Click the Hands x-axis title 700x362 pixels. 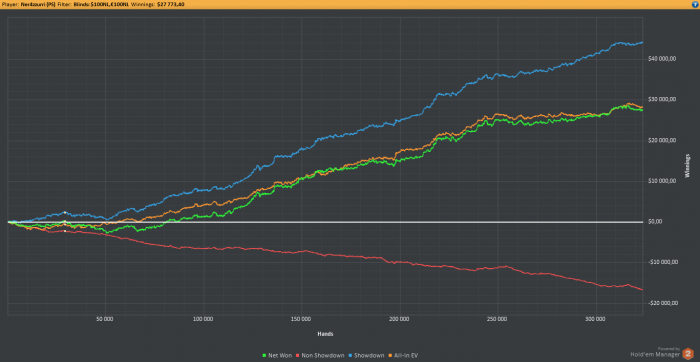(325, 333)
